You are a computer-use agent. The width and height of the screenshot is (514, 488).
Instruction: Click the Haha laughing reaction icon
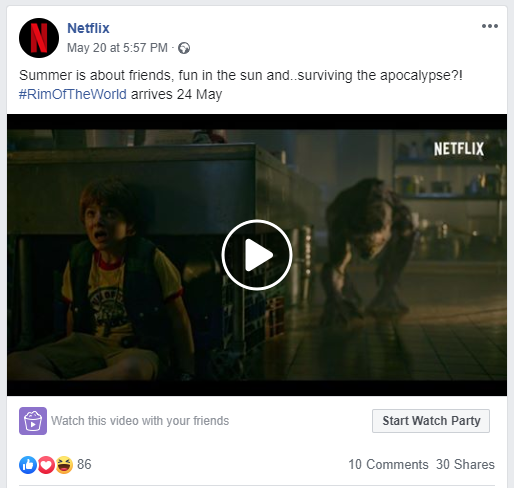tap(64, 465)
